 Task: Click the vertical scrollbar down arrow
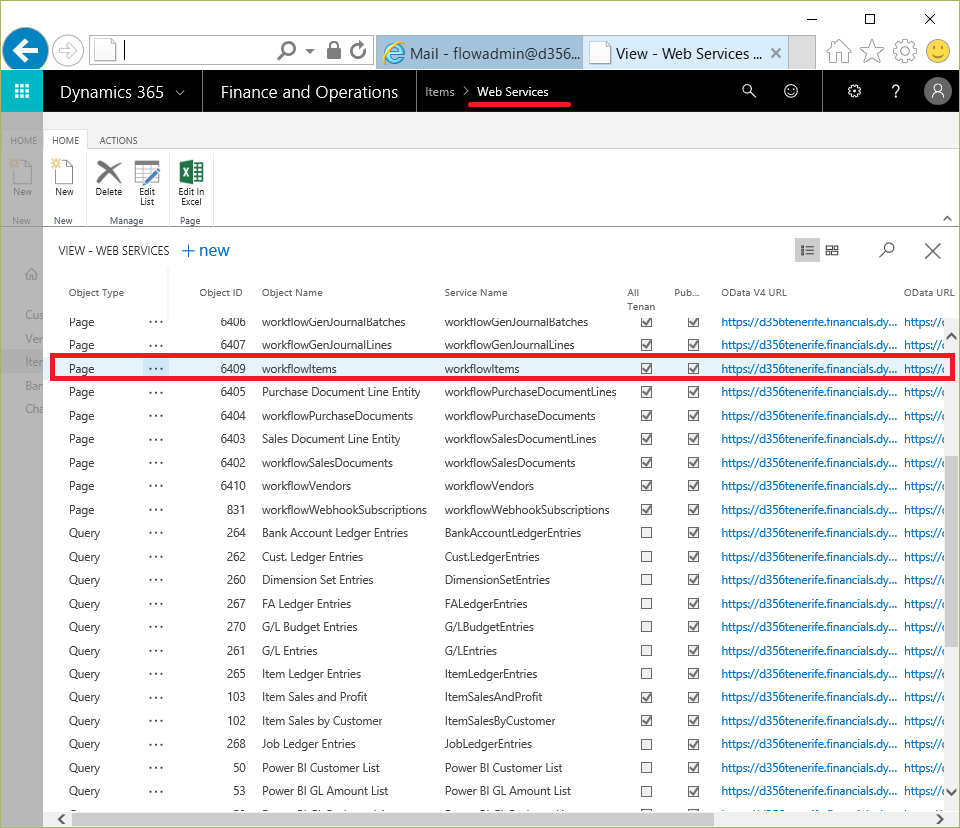point(951,792)
